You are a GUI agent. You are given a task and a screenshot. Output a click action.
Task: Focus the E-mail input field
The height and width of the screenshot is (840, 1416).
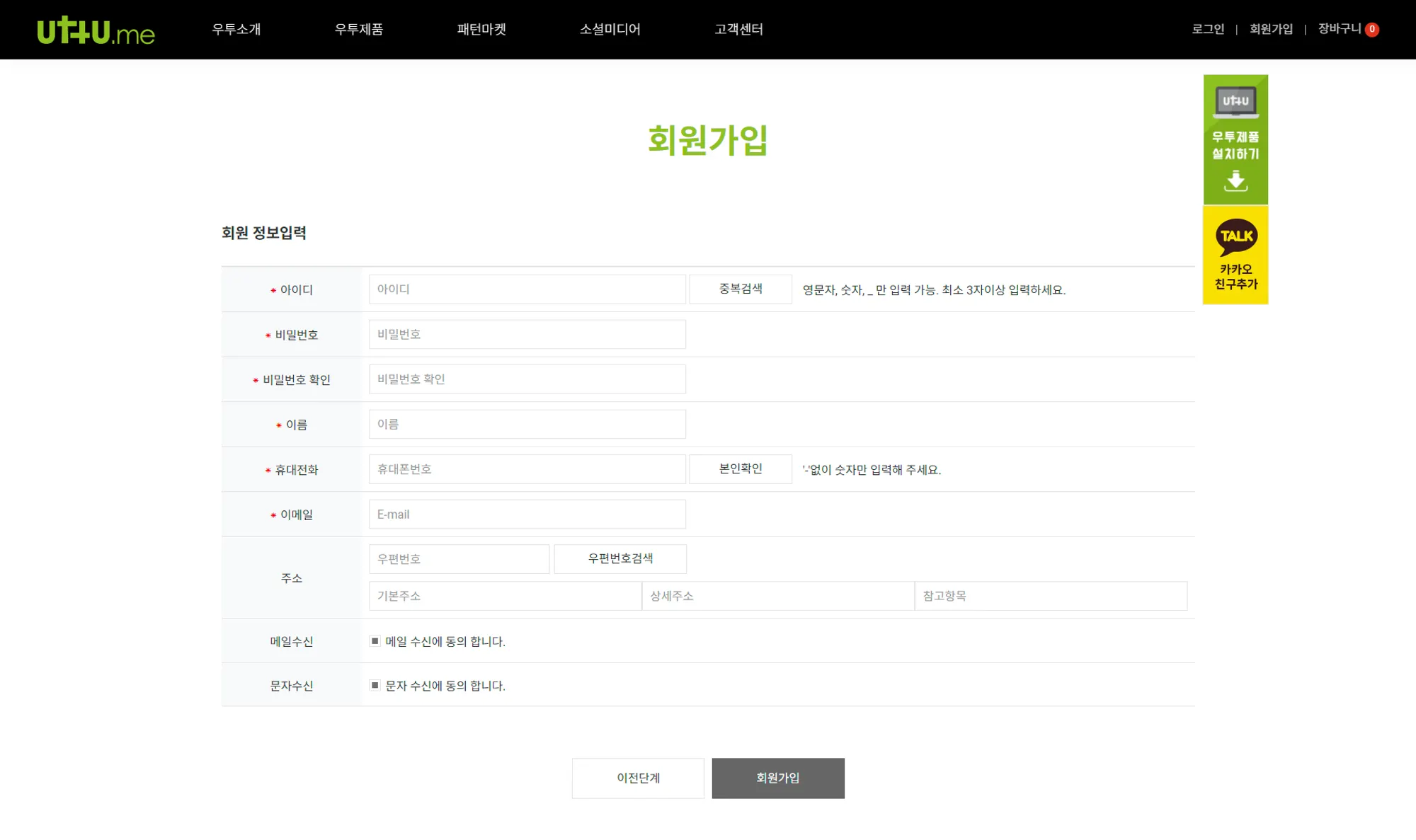(x=527, y=514)
